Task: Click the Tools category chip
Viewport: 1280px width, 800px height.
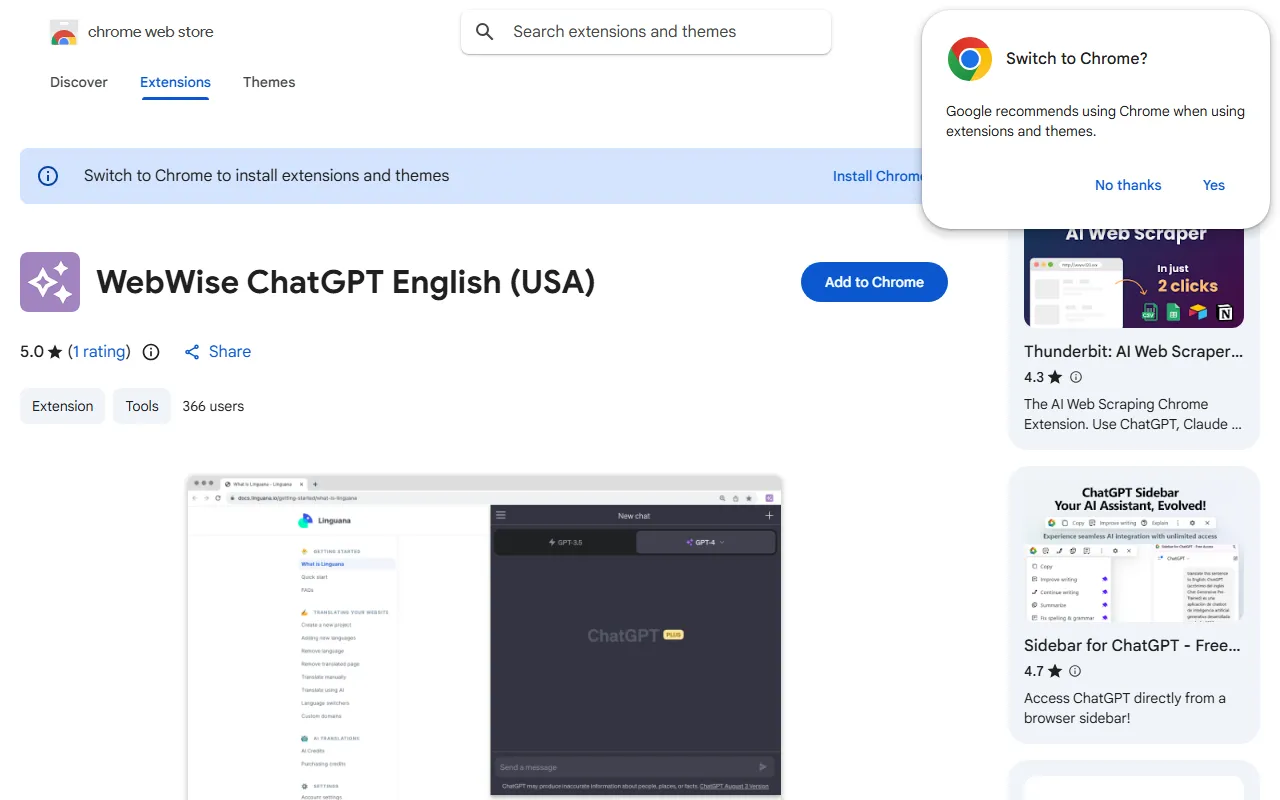Action: pos(142,406)
